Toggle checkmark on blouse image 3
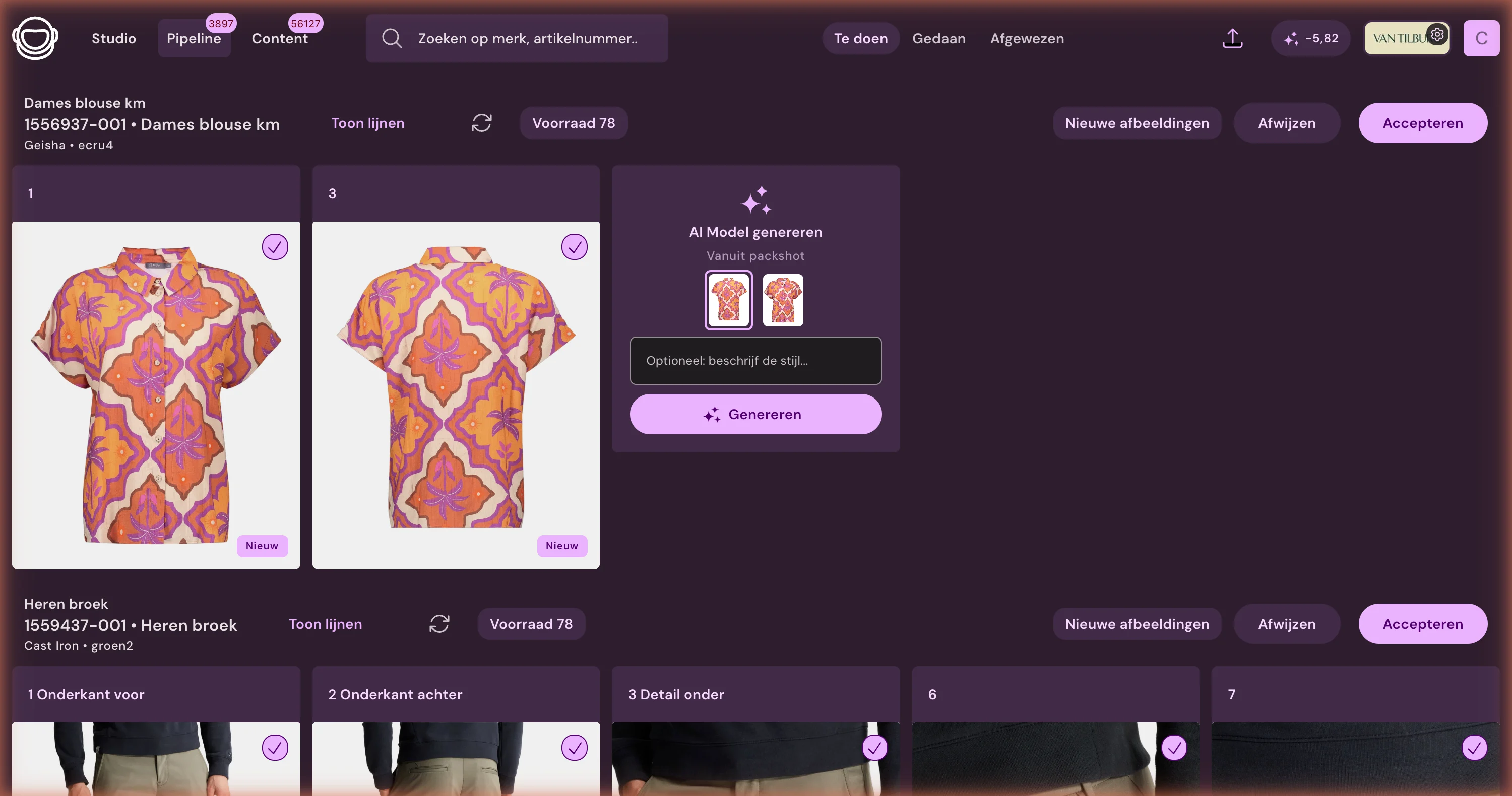Image resolution: width=1512 pixels, height=796 pixels. click(574, 247)
